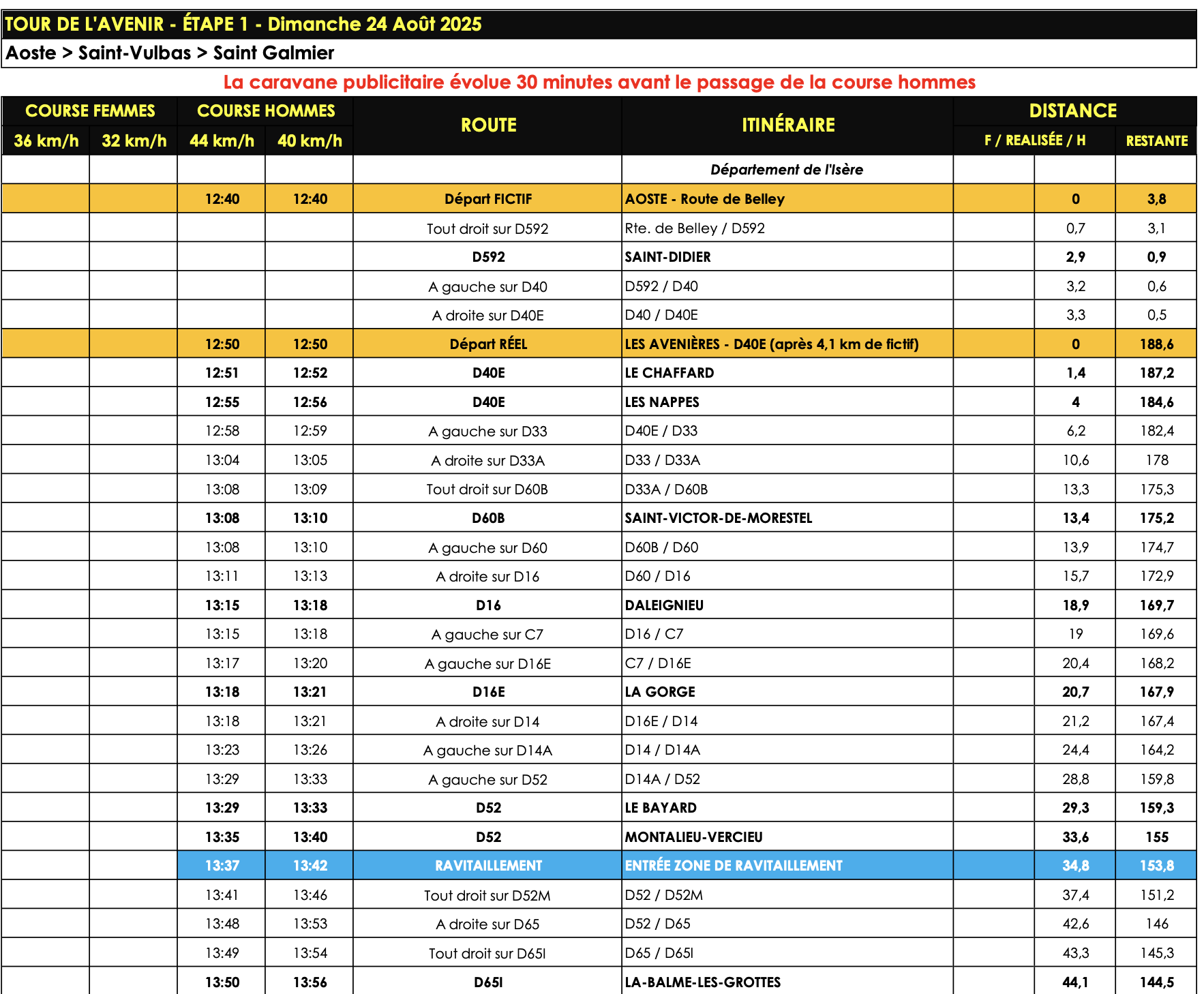Click remaining distance '153,8'
1204x994 pixels.
click(1156, 866)
